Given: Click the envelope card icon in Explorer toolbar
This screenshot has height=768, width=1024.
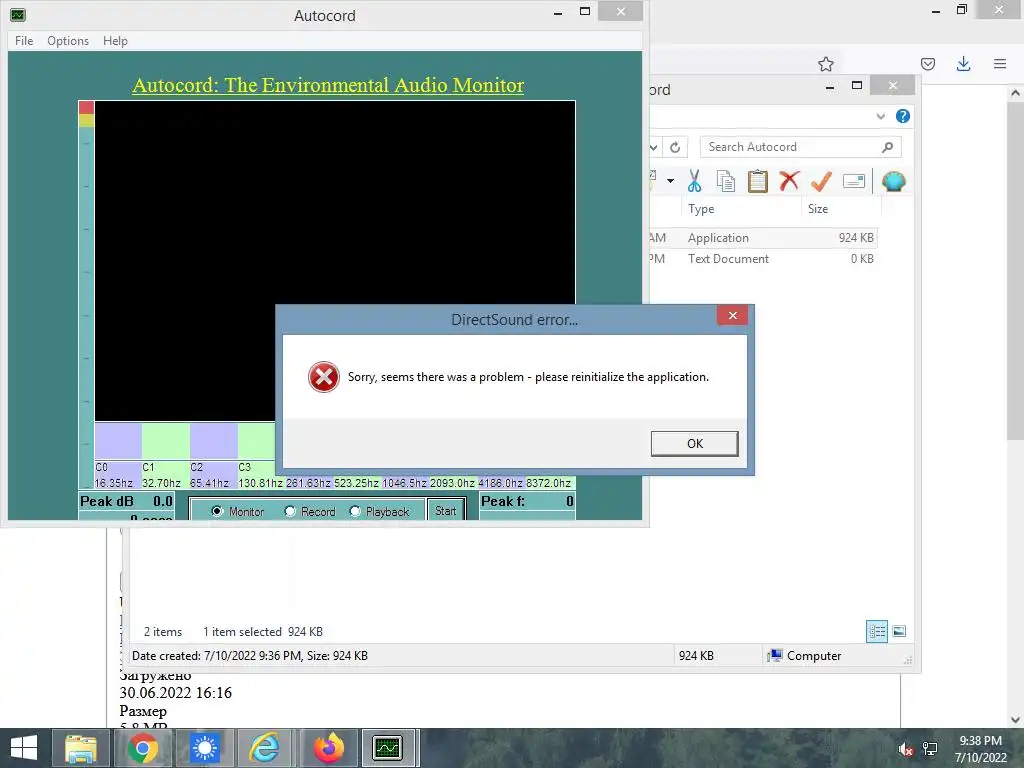Looking at the screenshot, I should 854,181.
